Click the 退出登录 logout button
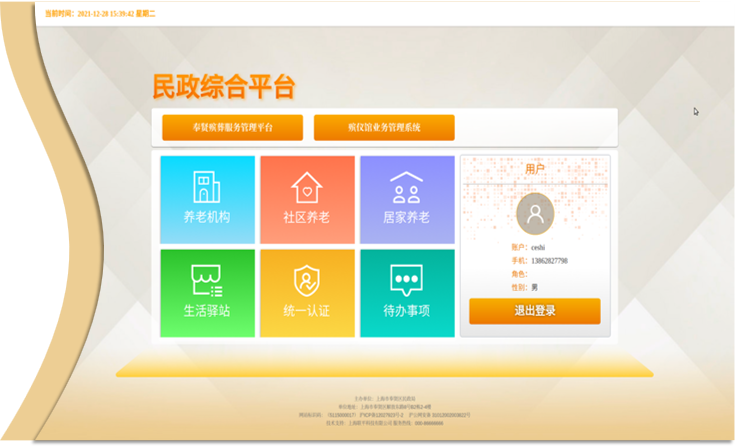This screenshot has height=448, width=737. coord(535,311)
